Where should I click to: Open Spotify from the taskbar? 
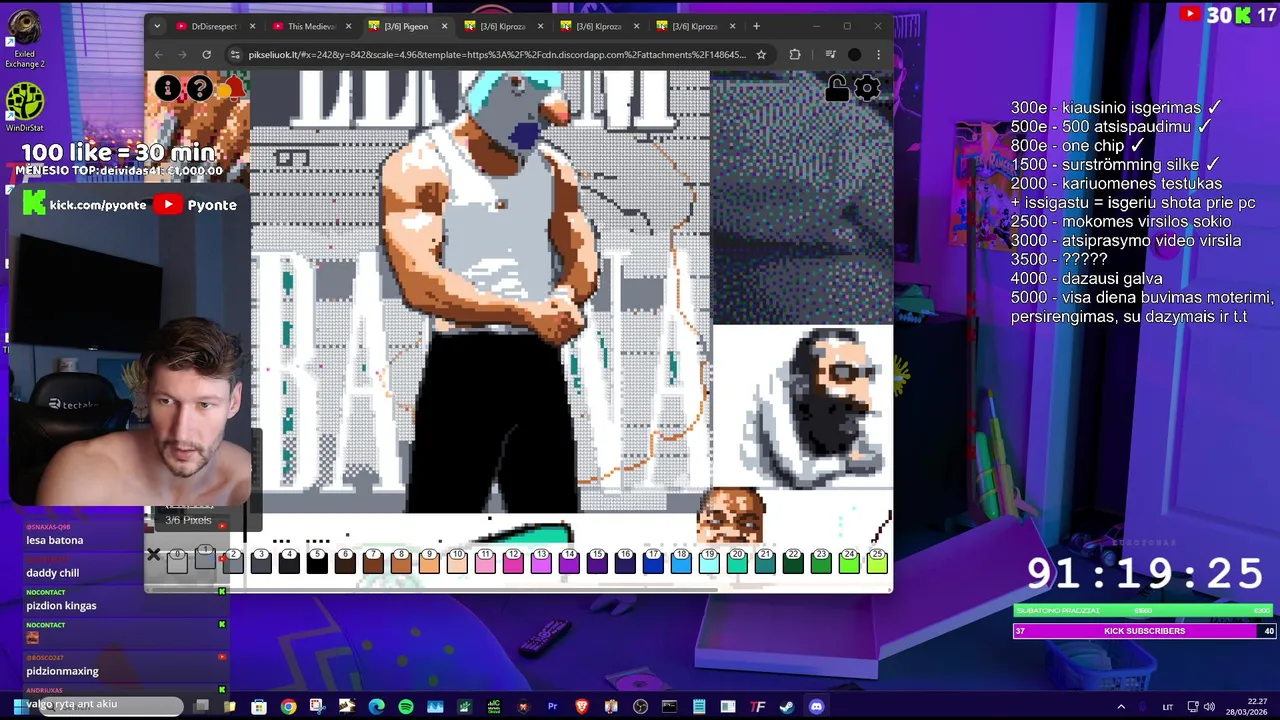[406, 707]
